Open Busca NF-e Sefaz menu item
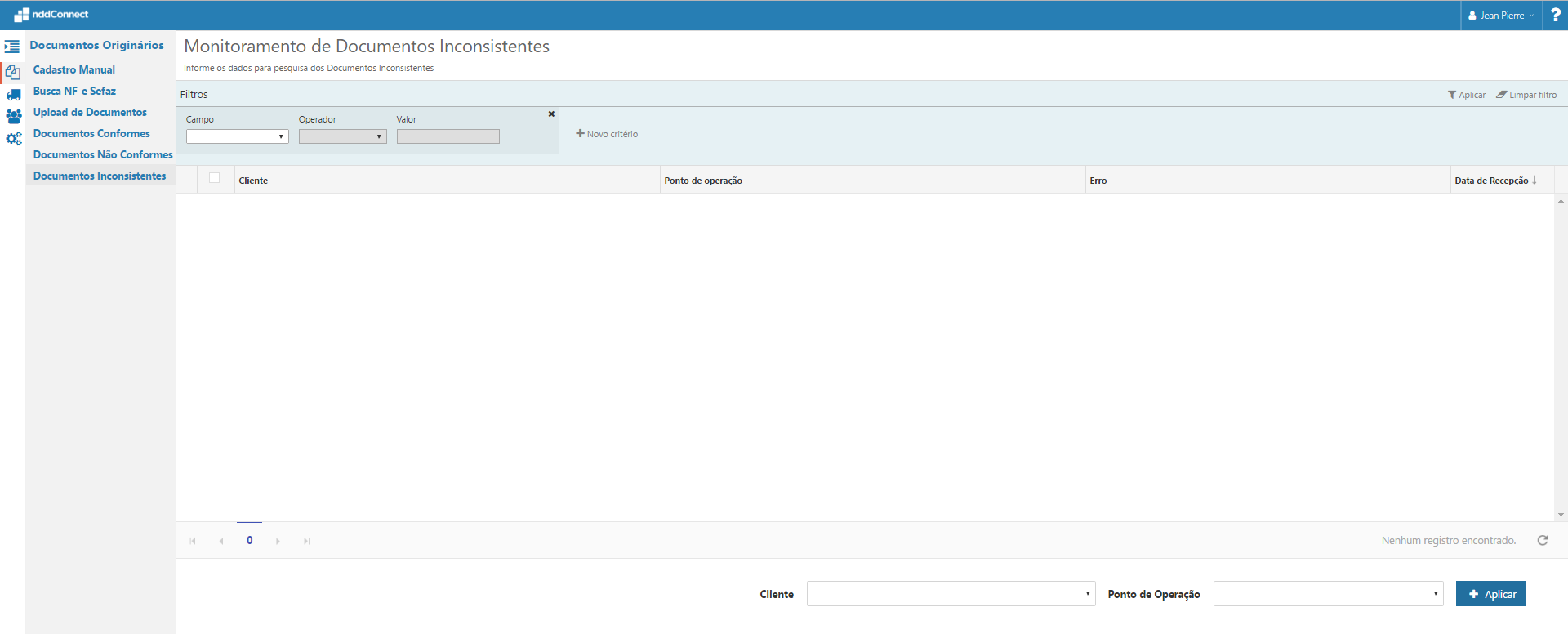1568x634 pixels. [74, 92]
